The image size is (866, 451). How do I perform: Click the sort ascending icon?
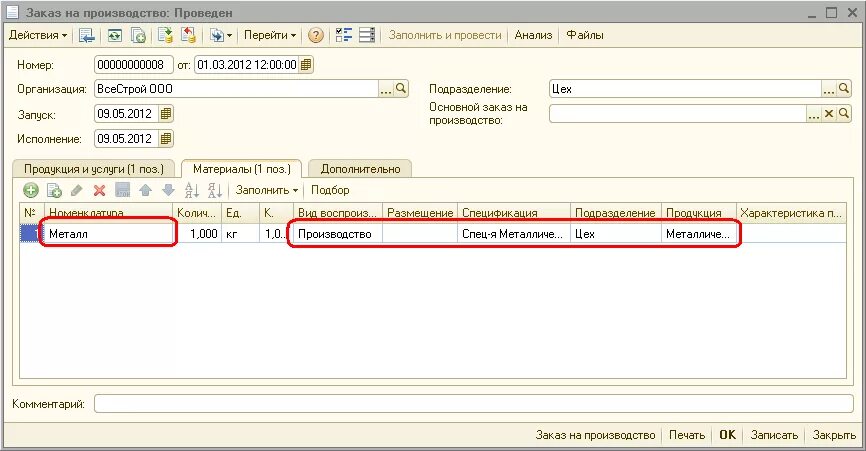(x=192, y=190)
